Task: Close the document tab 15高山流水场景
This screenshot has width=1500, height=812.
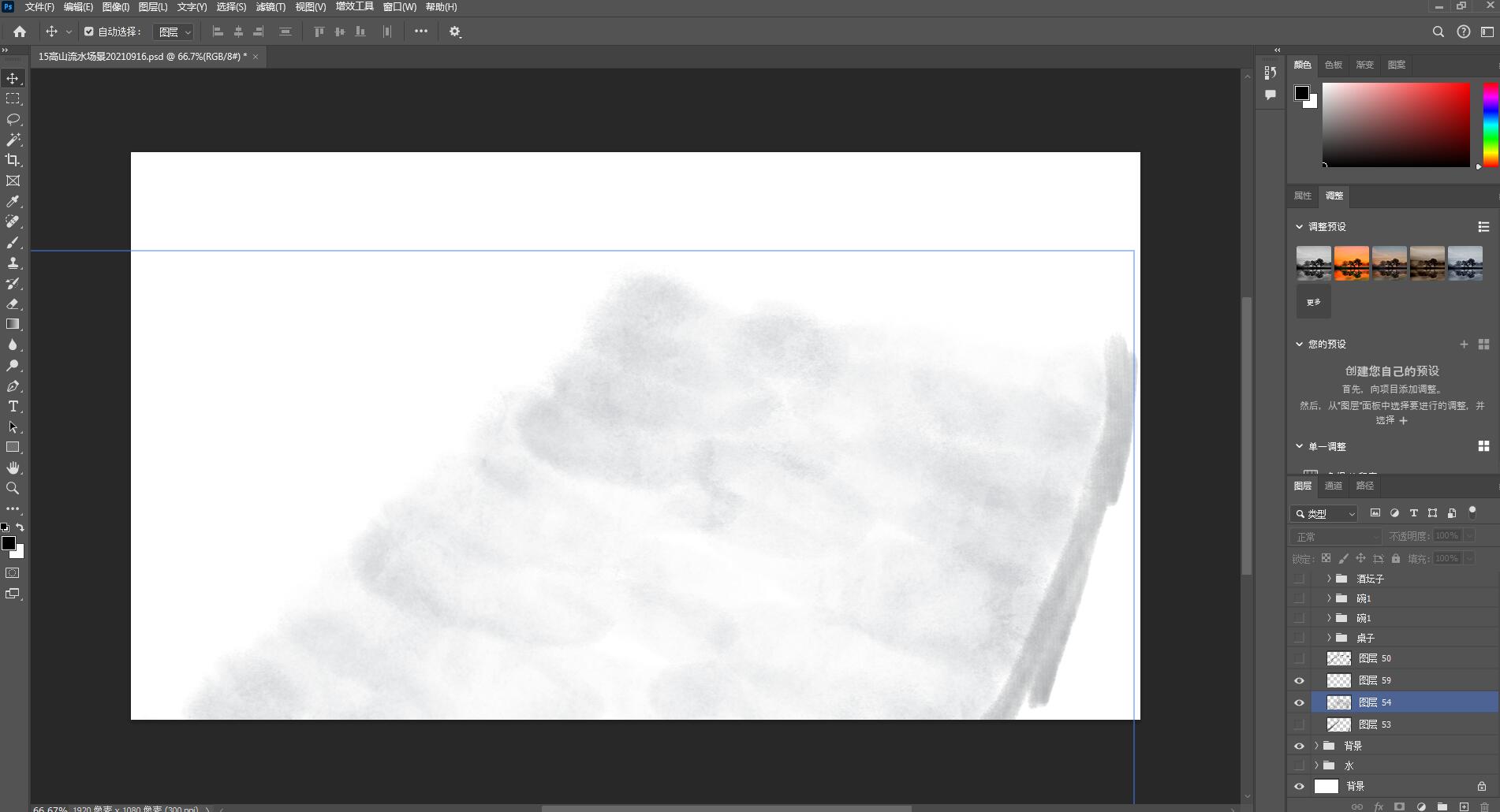Action: point(256,57)
